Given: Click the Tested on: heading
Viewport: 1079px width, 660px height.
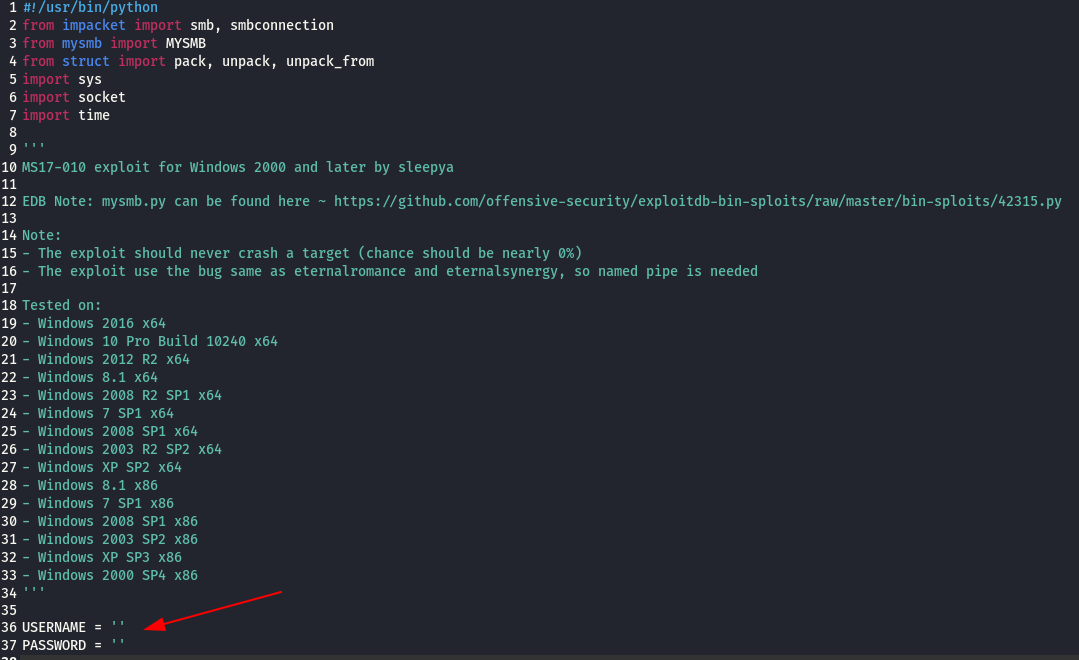Looking at the screenshot, I should pos(62,305).
